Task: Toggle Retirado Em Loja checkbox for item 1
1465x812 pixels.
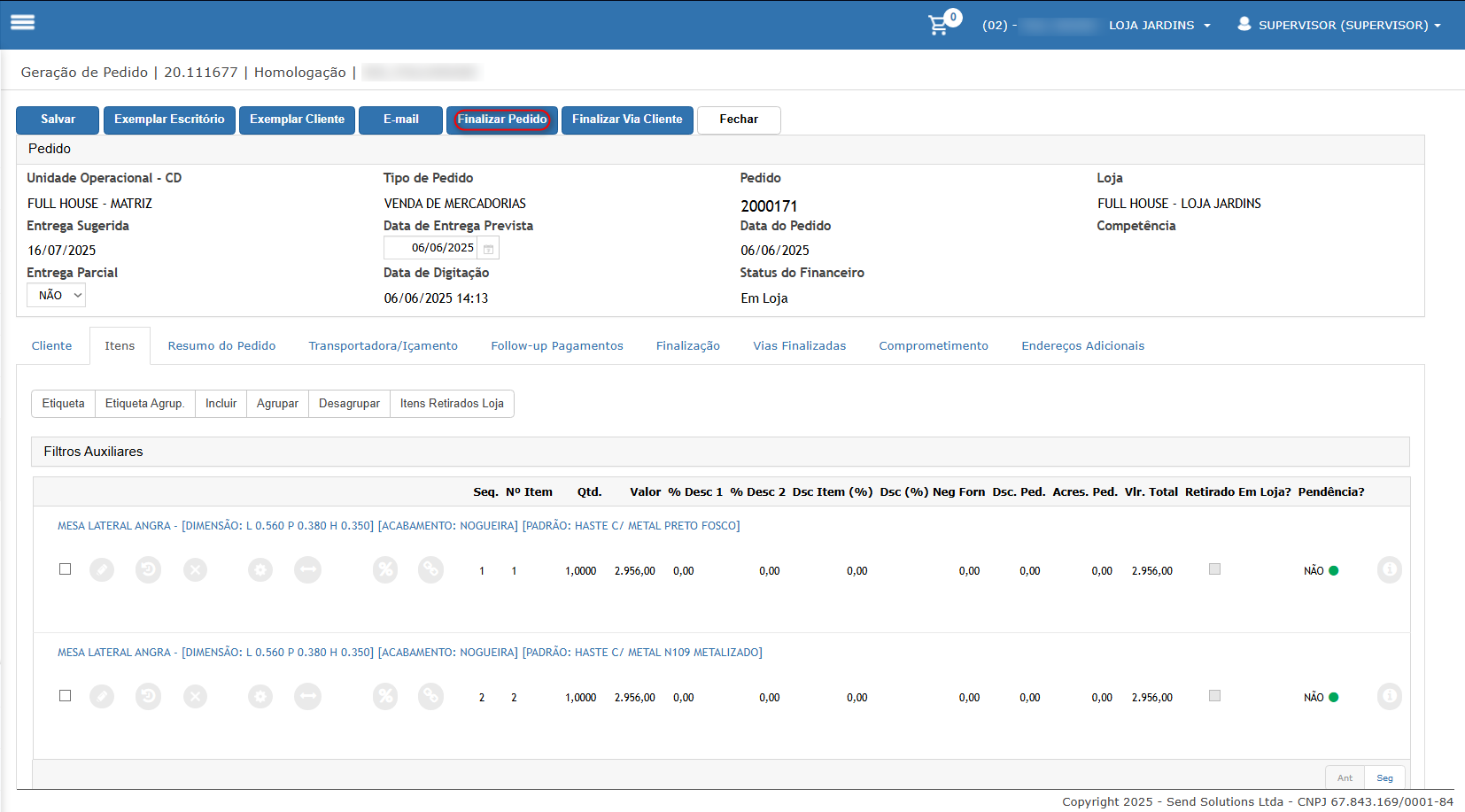Action: [x=1214, y=568]
